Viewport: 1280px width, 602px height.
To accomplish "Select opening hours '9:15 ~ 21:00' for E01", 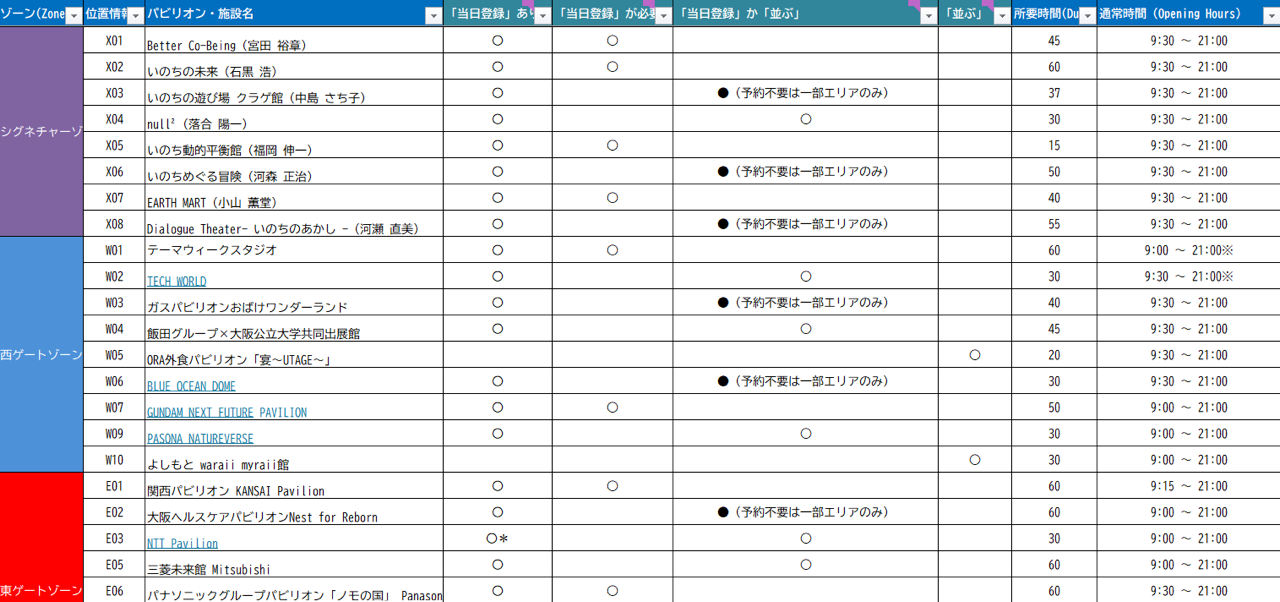I will pyautogui.click(x=1188, y=486).
